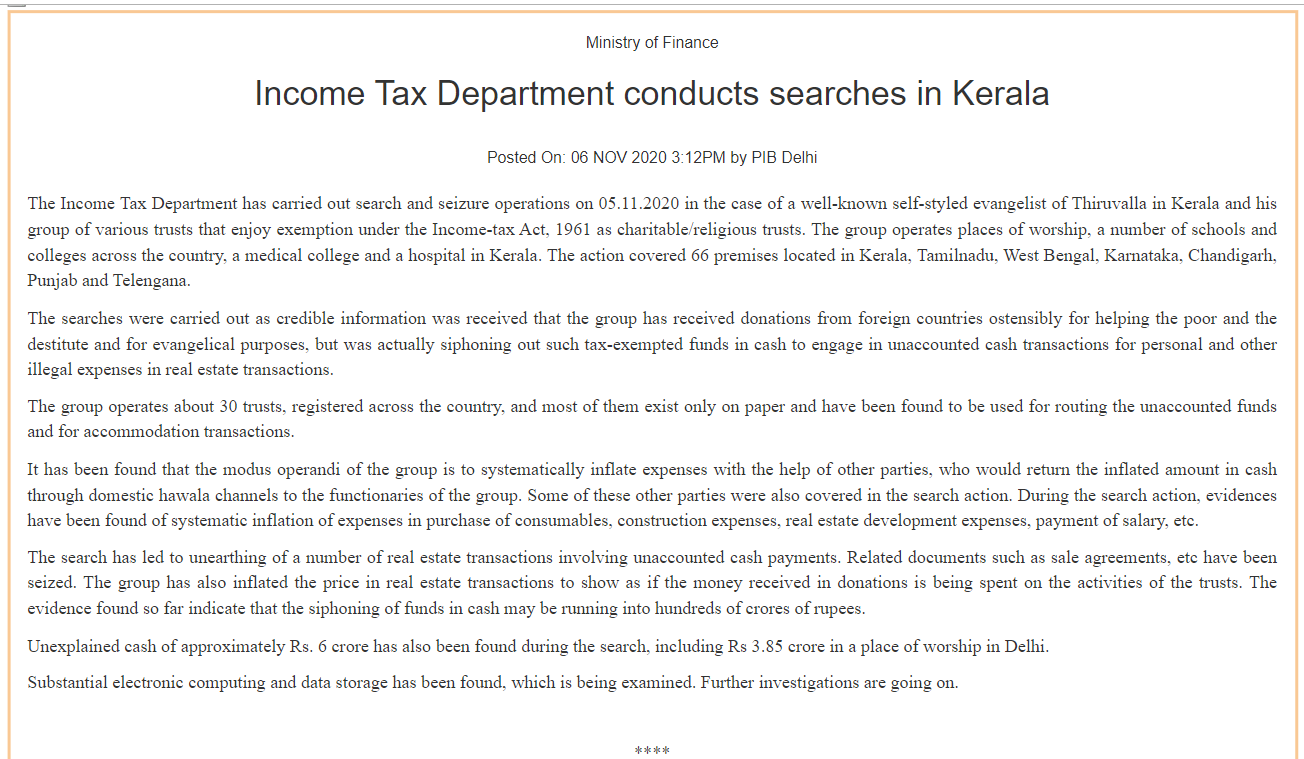Click the paragraph starting The searches were carried
The image size is (1304, 759).
[652, 344]
